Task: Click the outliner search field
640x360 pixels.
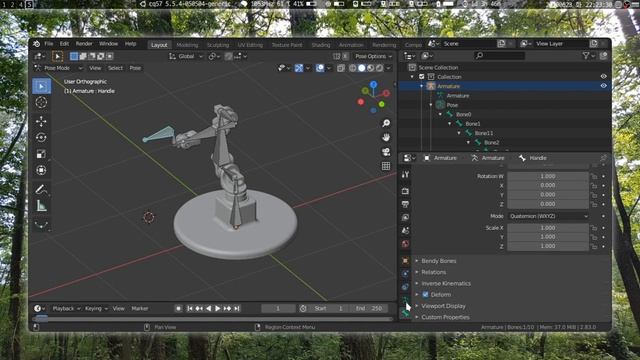Action: pos(499,56)
